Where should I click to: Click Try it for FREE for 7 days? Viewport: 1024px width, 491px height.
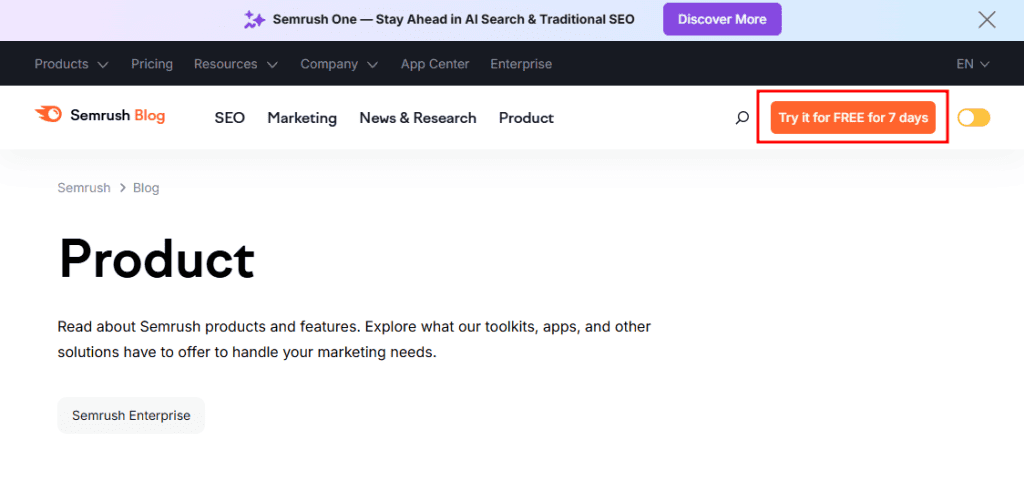tap(853, 118)
